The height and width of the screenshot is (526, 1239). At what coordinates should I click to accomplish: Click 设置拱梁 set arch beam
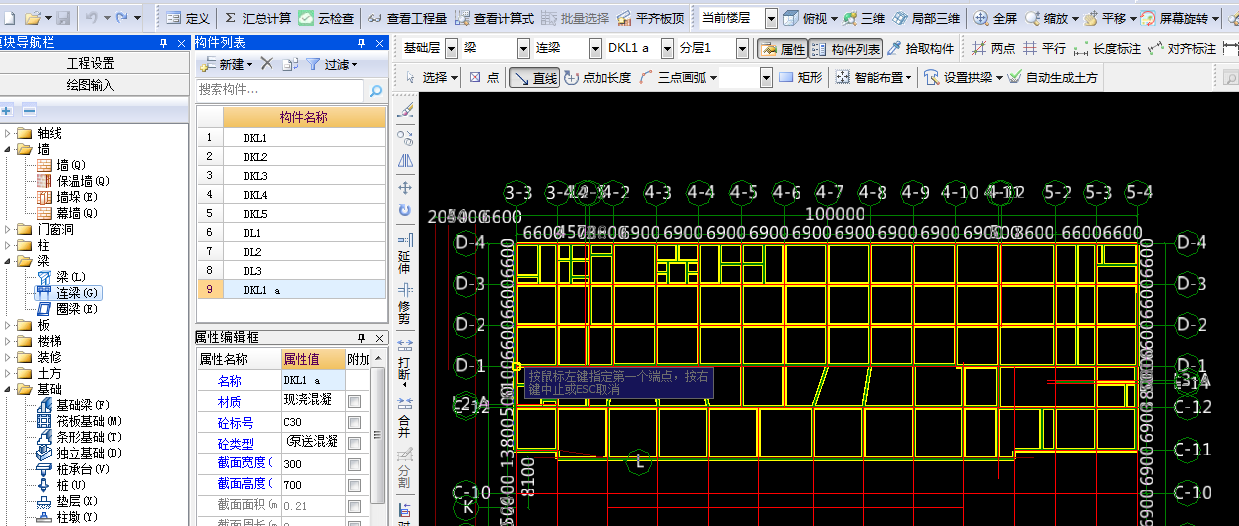point(963,77)
